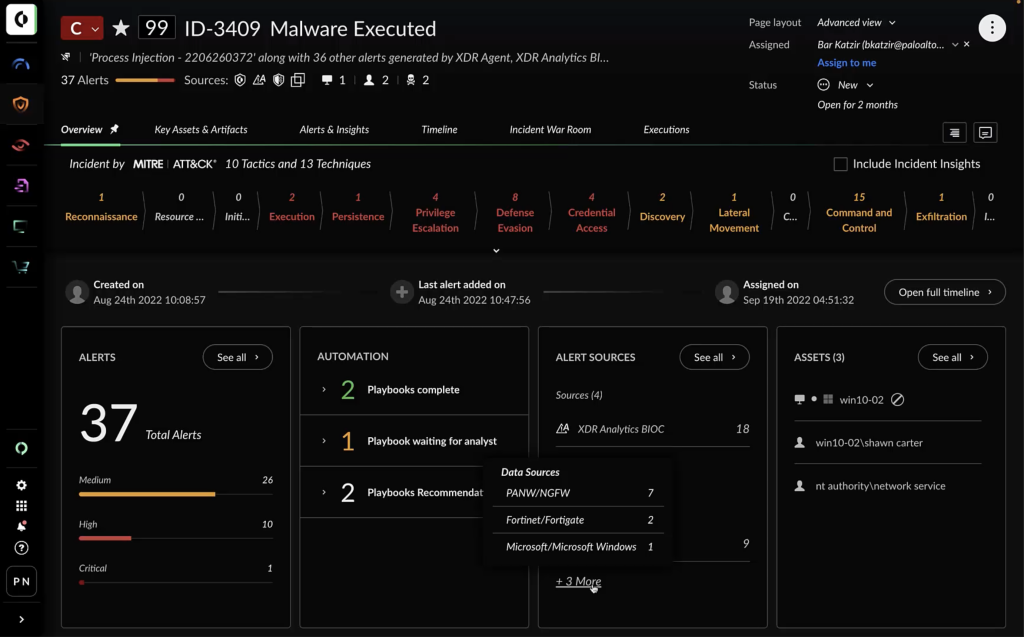The image size is (1024, 637).
Task: Open the red eye detection sidebar icon
Action: point(21,145)
